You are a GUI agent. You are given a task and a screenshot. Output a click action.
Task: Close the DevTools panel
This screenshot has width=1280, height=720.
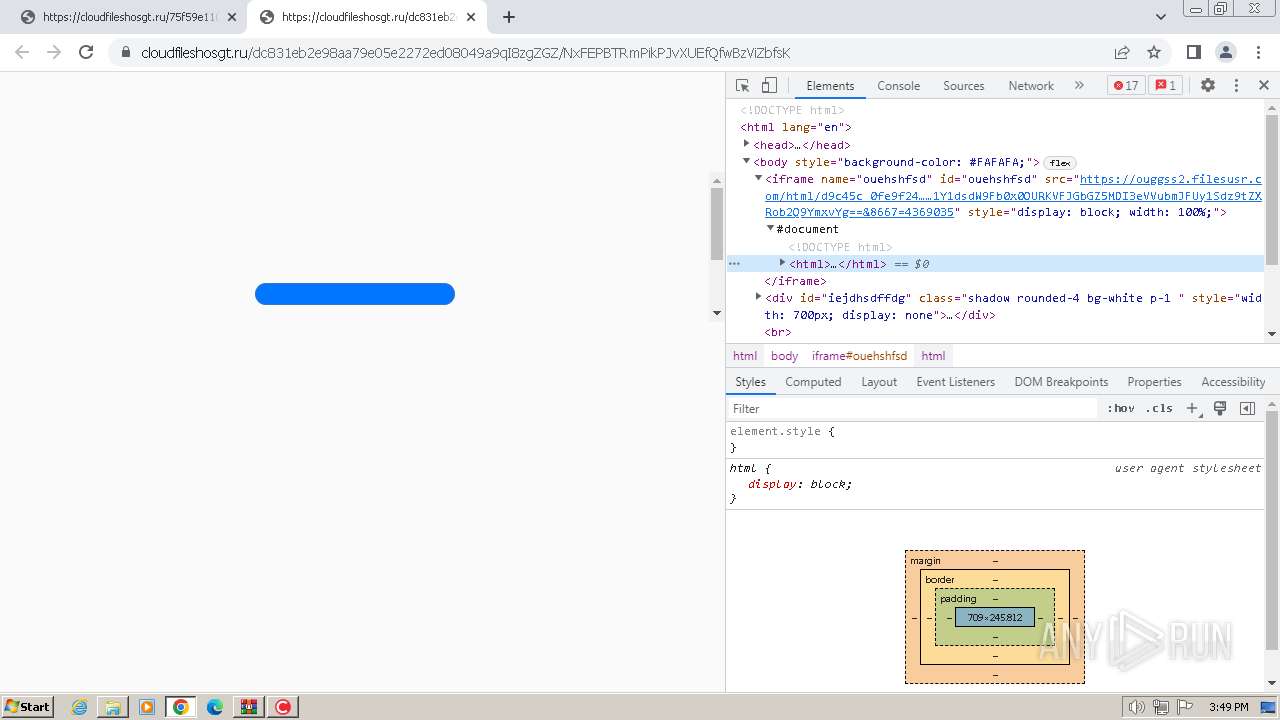click(x=1264, y=85)
